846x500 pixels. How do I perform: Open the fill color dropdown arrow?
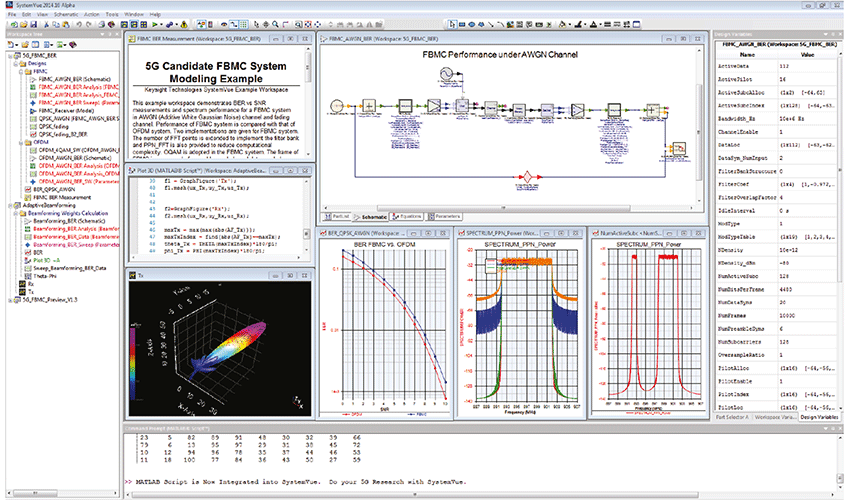(569, 24)
